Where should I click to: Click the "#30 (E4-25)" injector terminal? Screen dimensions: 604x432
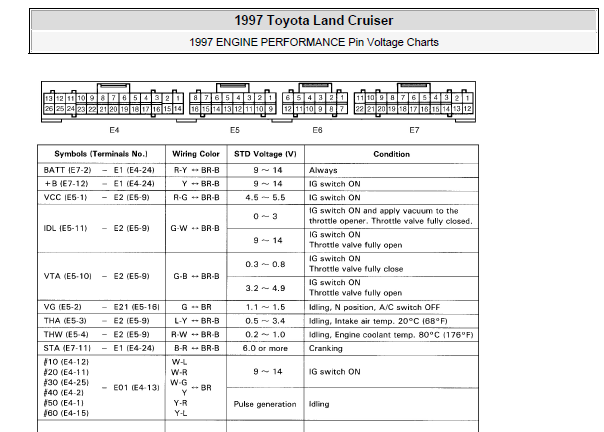tap(66, 382)
